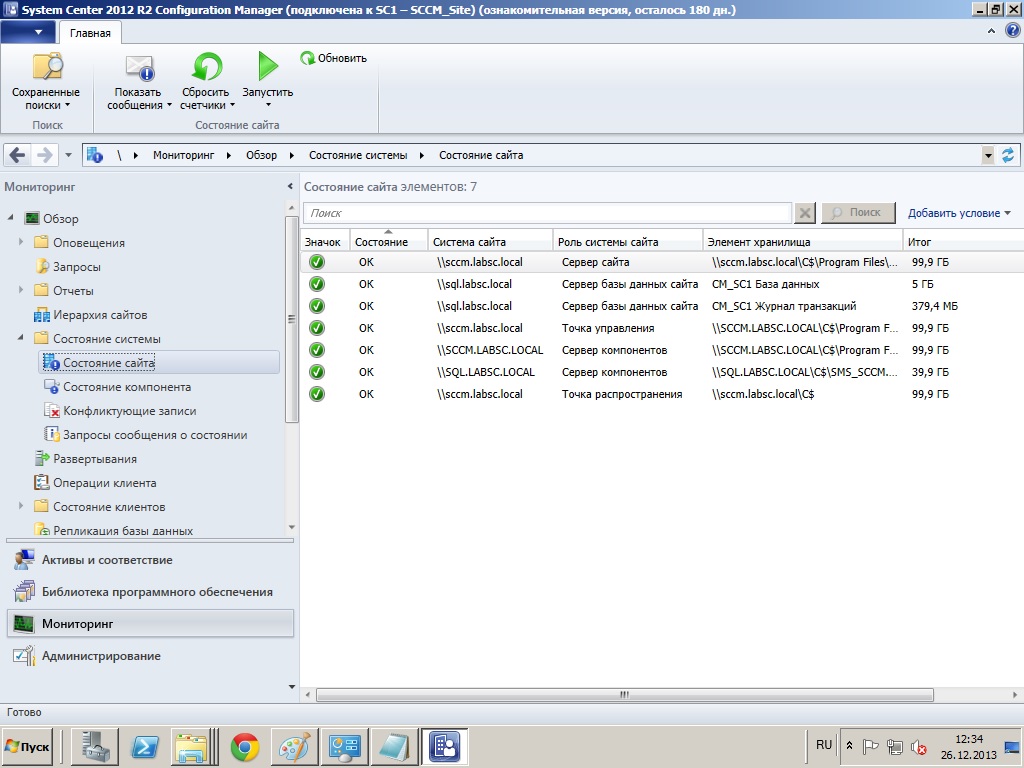The image size is (1024, 768).
Task: Click Show Messages (Показать сообщения) envelope icon
Action: tap(139, 67)
